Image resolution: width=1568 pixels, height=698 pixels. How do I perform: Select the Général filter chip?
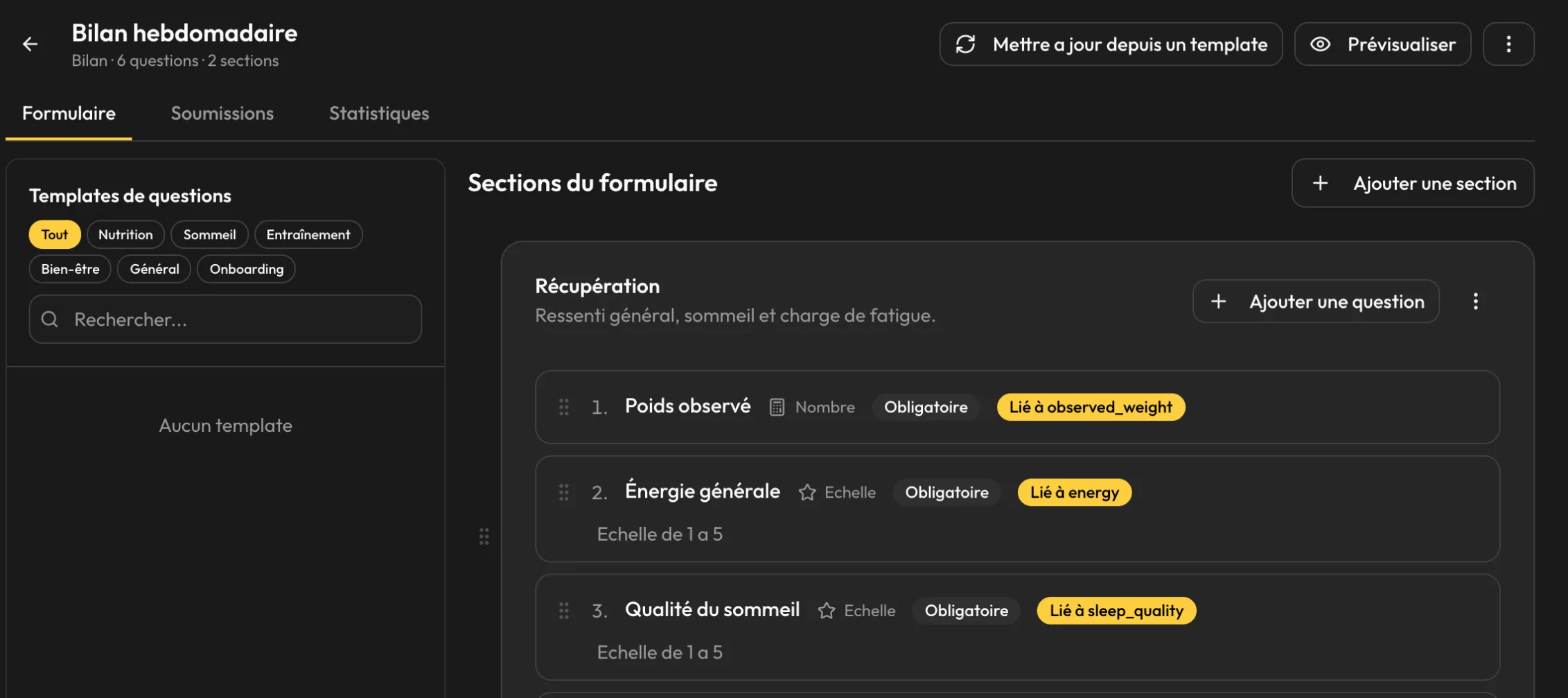tap(155, 269)
